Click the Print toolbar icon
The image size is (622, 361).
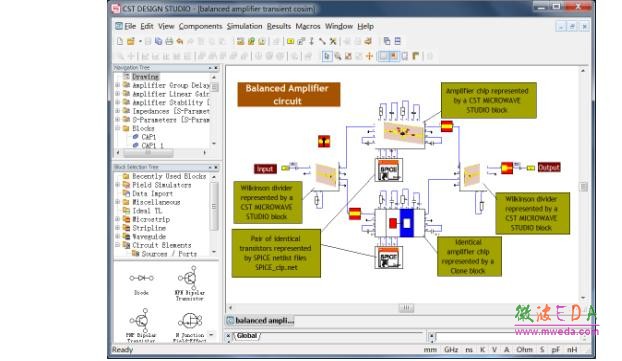point(169,41)
